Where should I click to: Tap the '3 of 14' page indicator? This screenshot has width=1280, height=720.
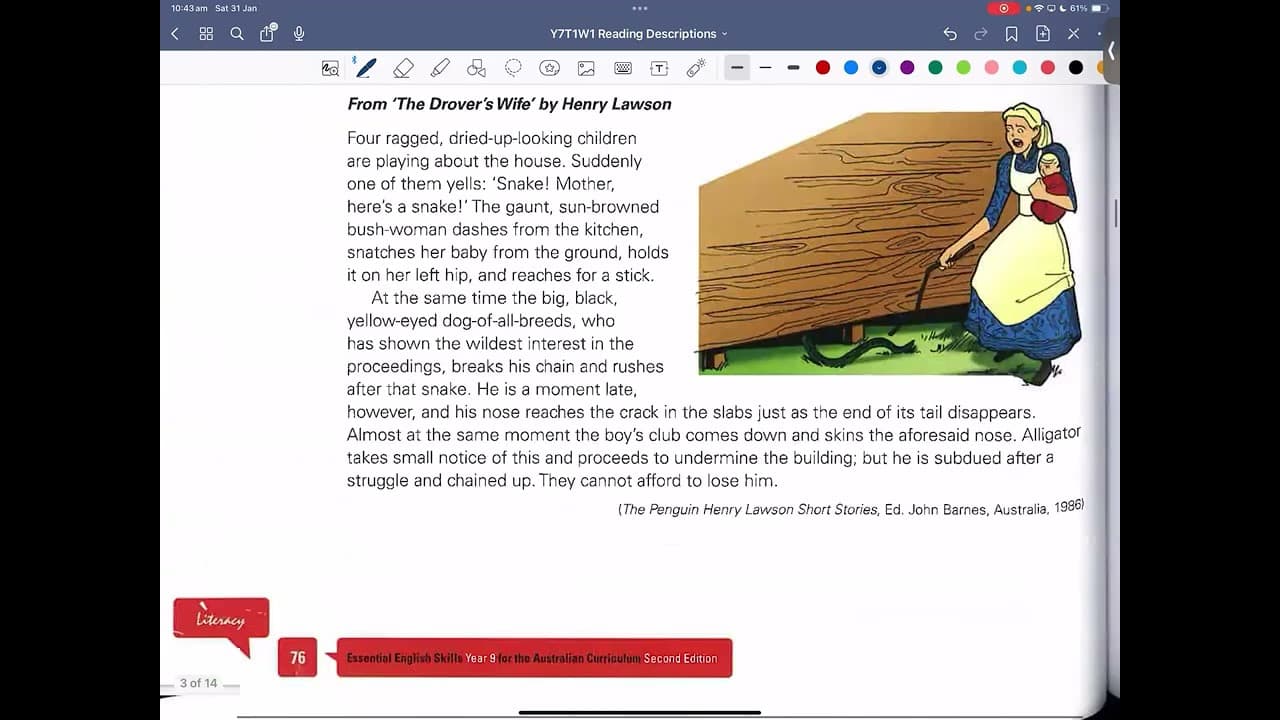pyautogui.click(x=198, y=683)
